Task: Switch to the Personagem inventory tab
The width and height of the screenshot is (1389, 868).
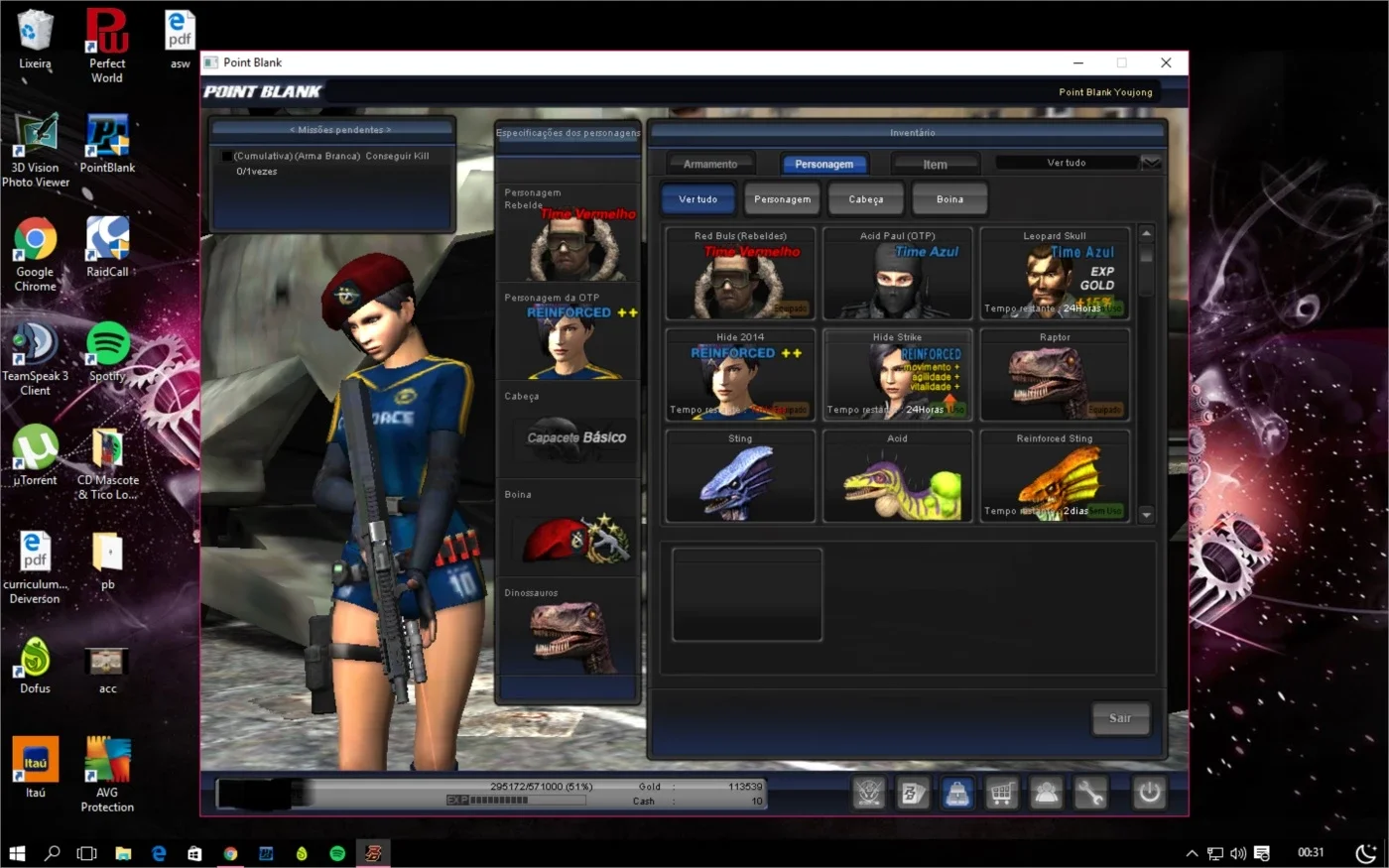Action: [x=823, y=164]
